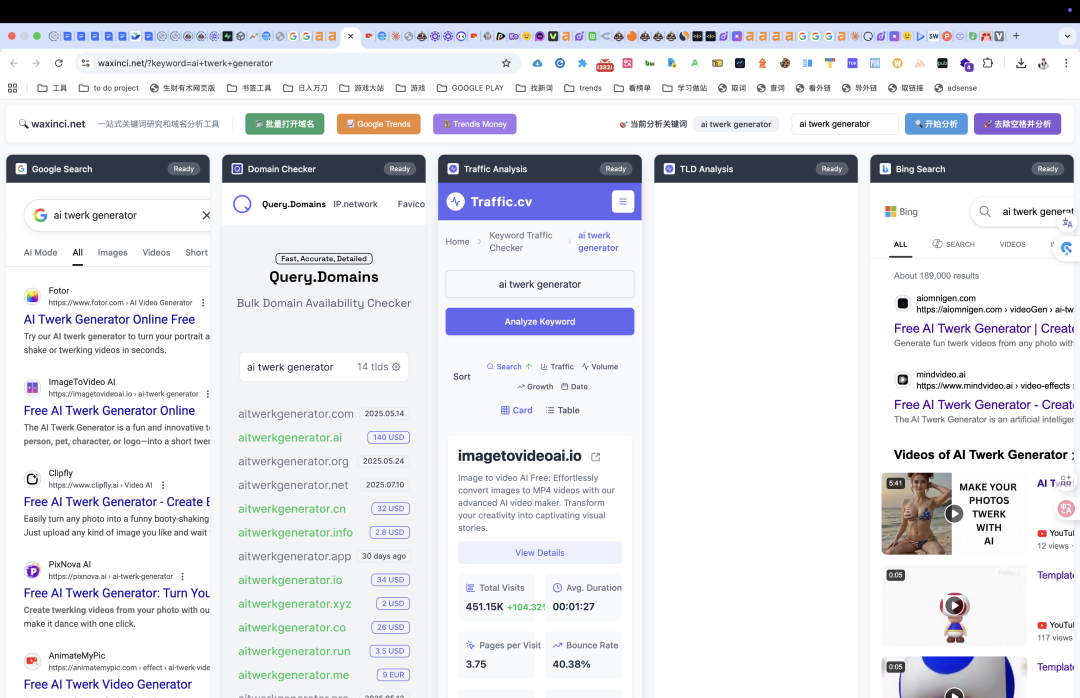This screenshot has height=698, width=1080.
Task: Click the 批量打开域名 button
Action: tap(284, 124)
